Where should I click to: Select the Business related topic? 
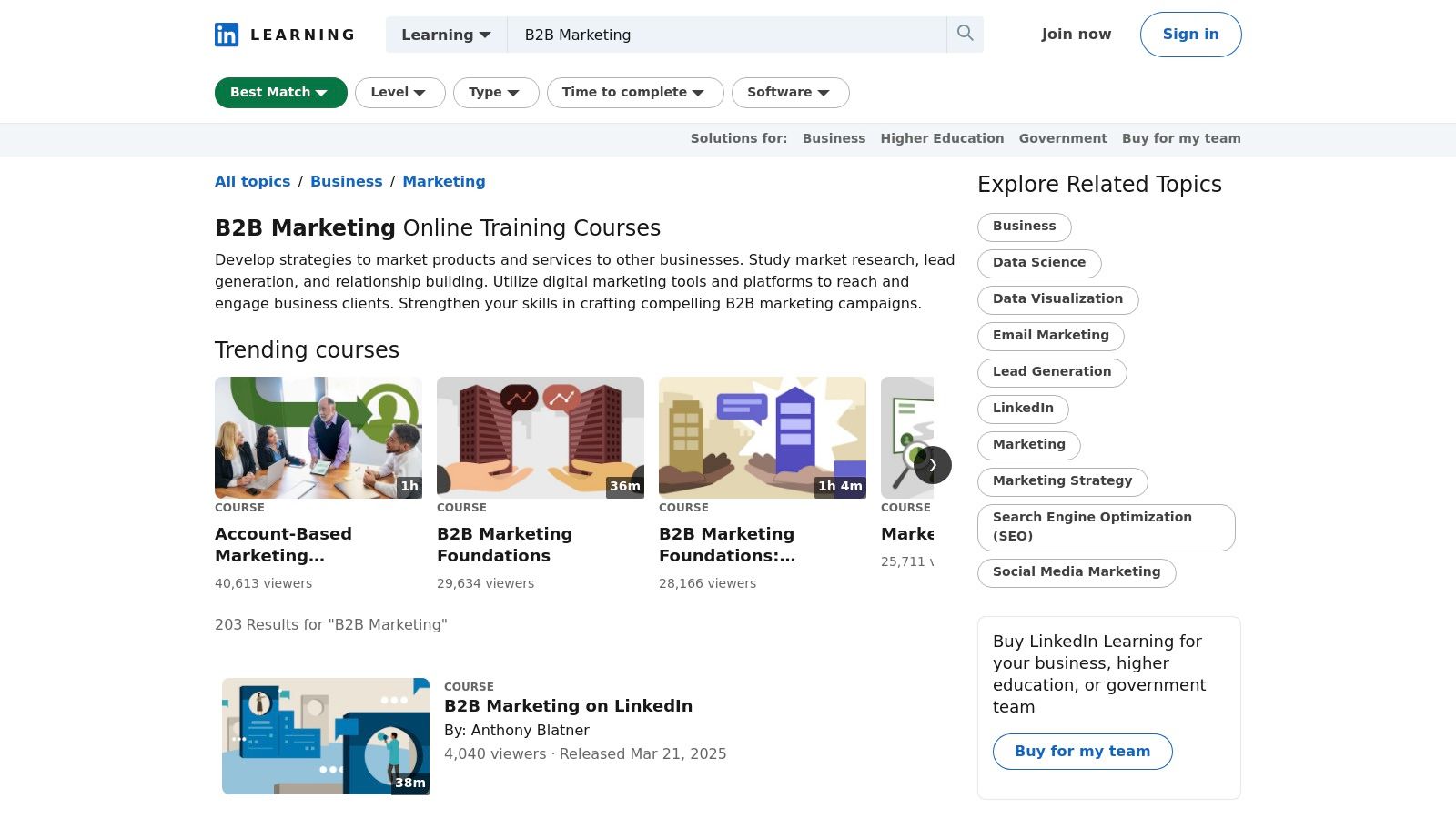[1025, 227]
